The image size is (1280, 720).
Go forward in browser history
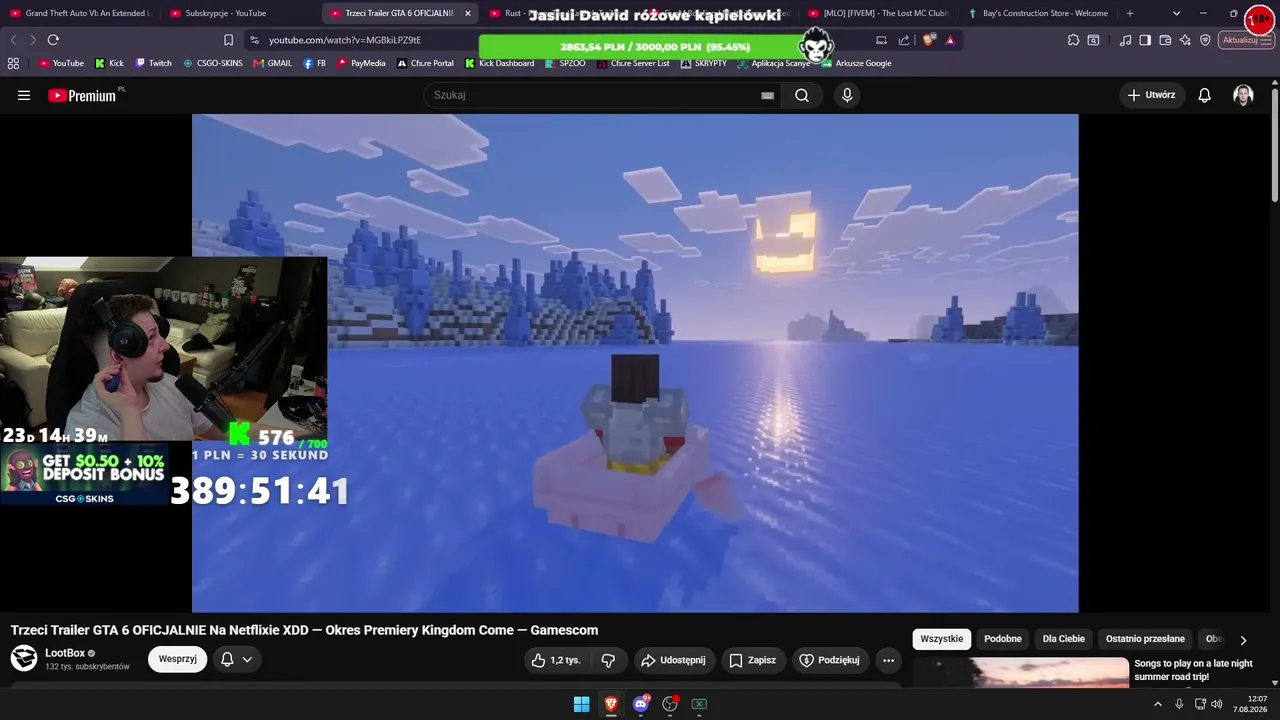(x=33, y=40)
